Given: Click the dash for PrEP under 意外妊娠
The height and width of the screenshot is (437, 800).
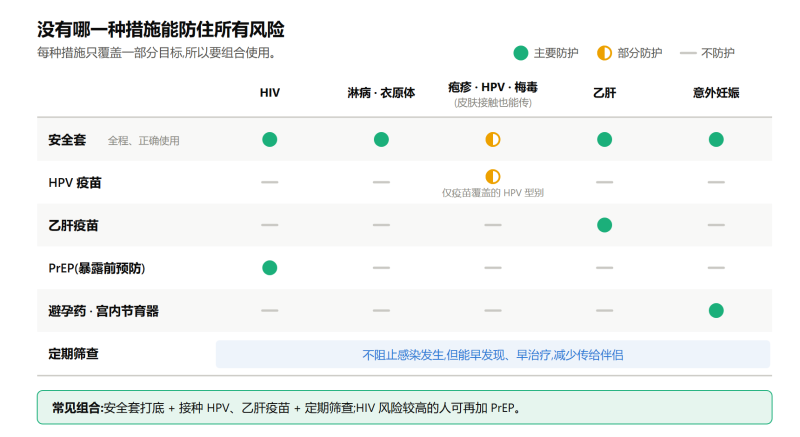Looking at the screenshot, I should click(716, 268).
